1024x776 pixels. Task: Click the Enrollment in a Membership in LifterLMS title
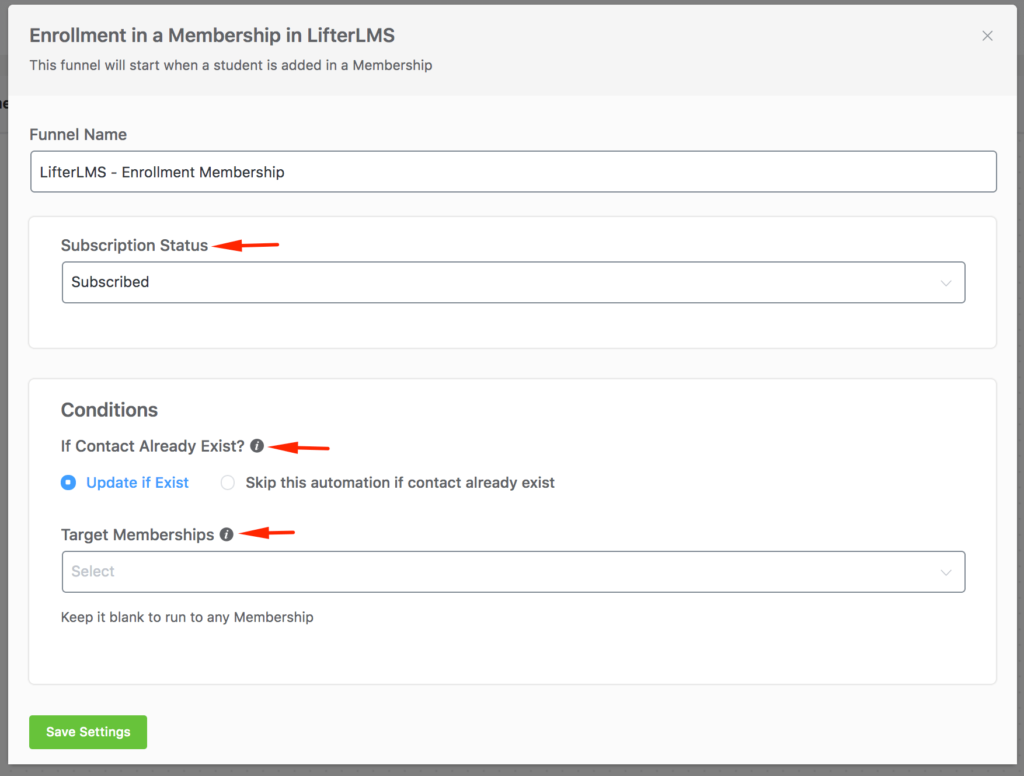(212, 35)
